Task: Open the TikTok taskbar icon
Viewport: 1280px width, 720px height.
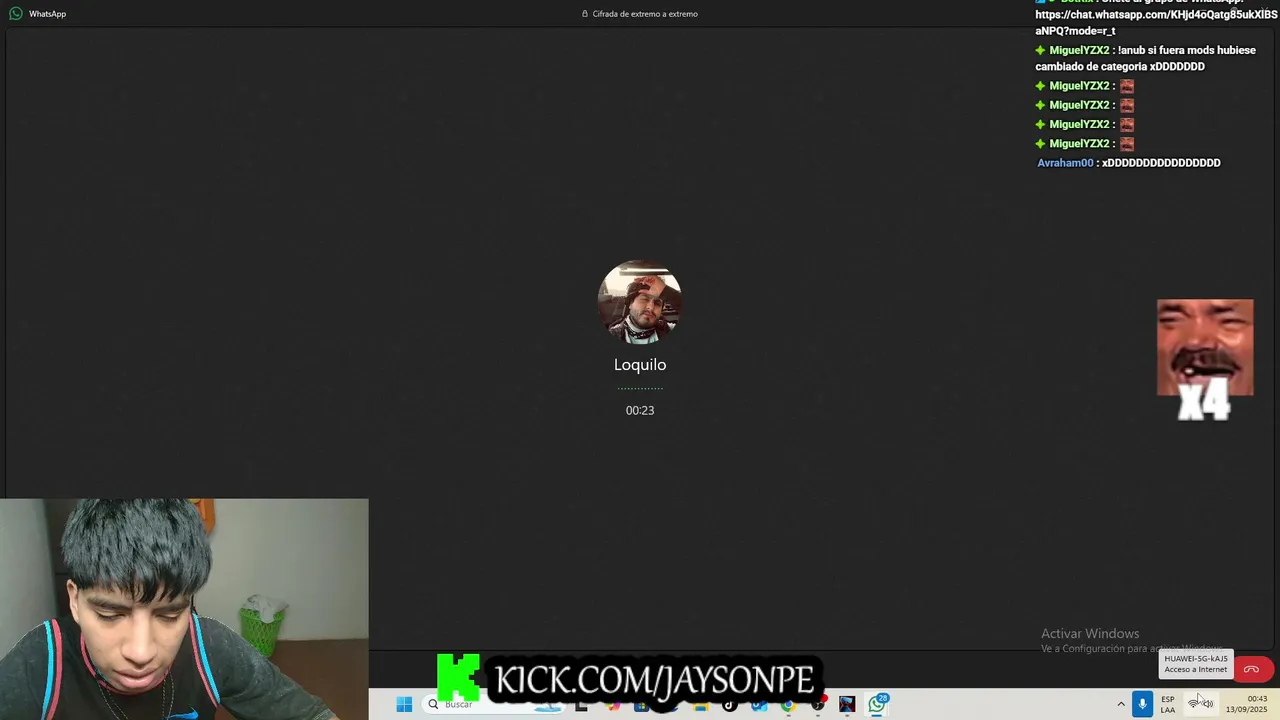Action: [729, 704]
